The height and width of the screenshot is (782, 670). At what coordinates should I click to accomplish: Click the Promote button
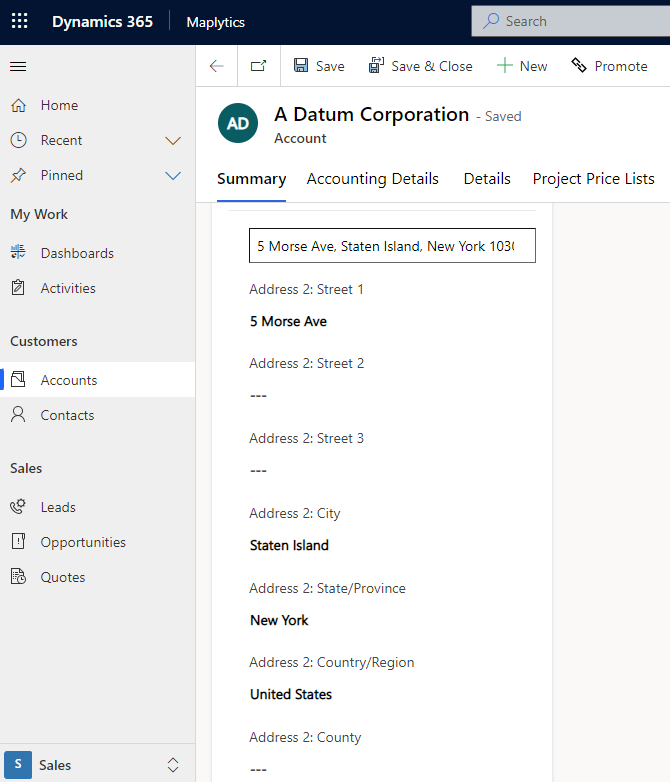[x=609, y=66]
